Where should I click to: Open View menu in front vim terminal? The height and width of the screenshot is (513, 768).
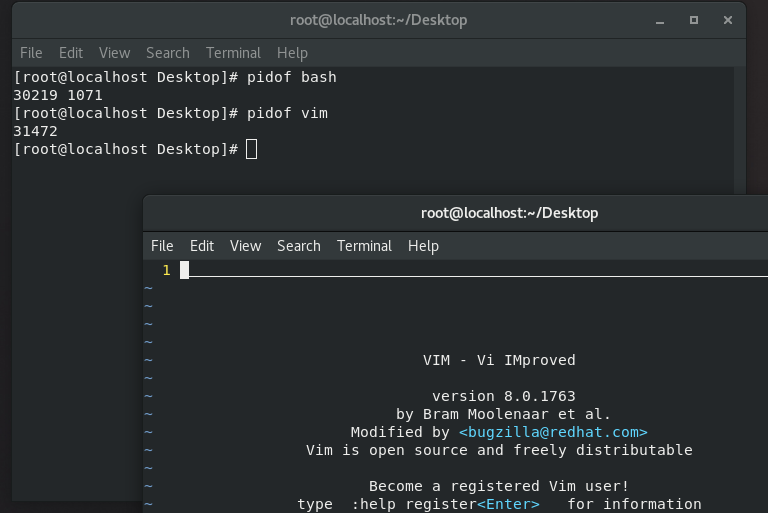coord(245,246)
